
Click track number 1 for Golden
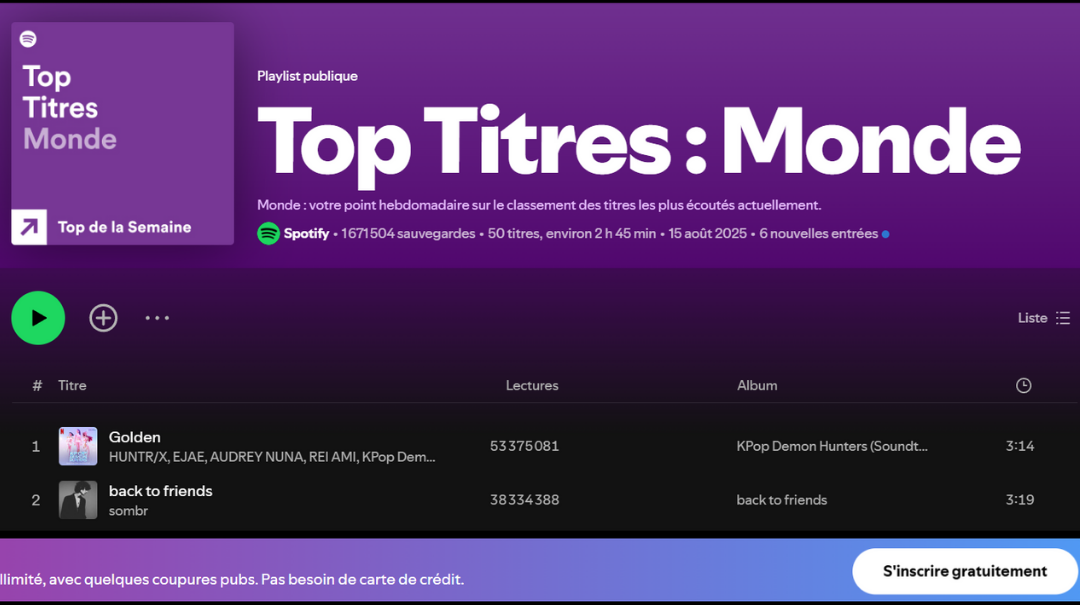point(36,447)
